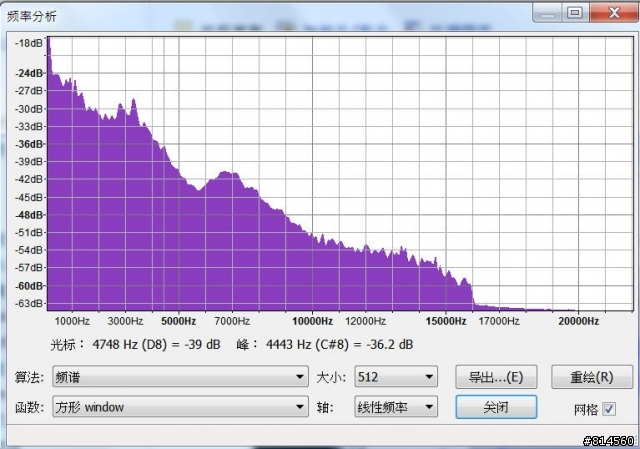Click the -48dB axis label
Image resolution: width=640 pixels, height=449 pixels.
[x=29, y=215]
